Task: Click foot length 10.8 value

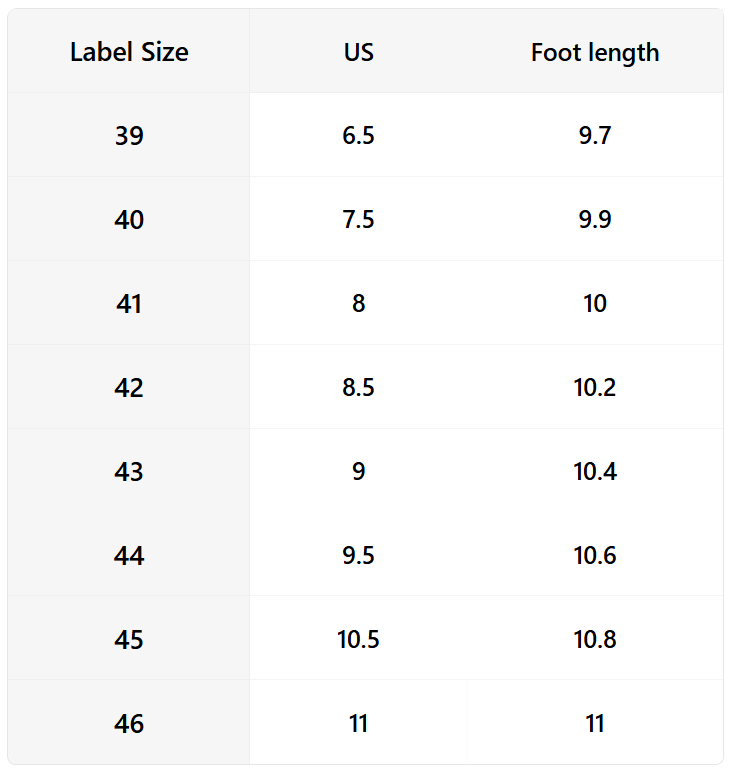Action: click(595, 639)
